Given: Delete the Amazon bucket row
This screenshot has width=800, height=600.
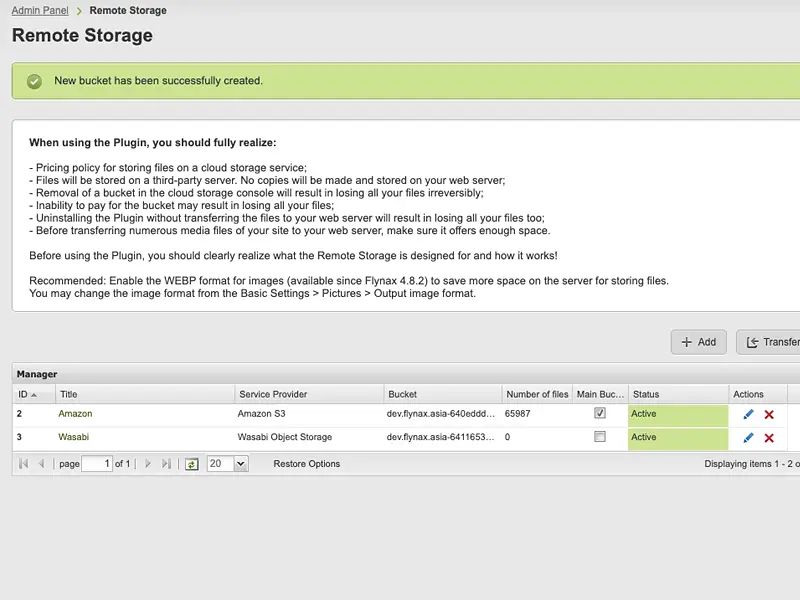Looking at the screenshot, I should click(769, 414).
